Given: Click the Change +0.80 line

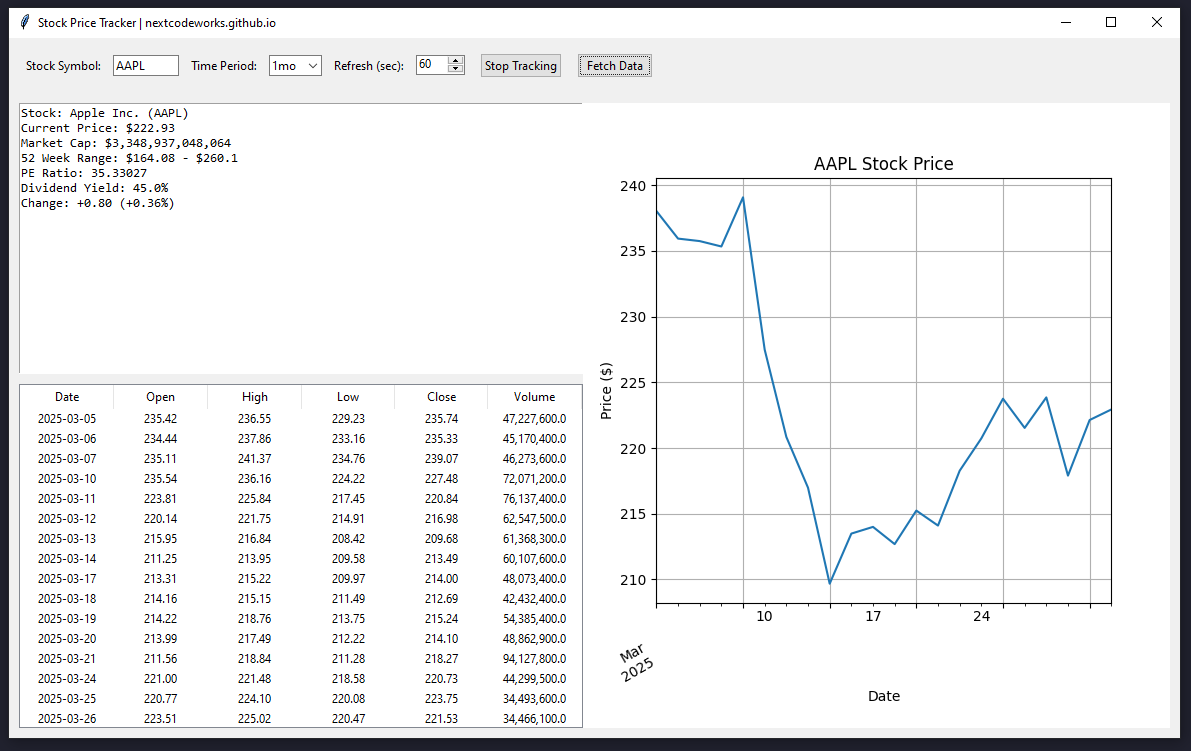Looking at the screenshot, I should (97, 204).
